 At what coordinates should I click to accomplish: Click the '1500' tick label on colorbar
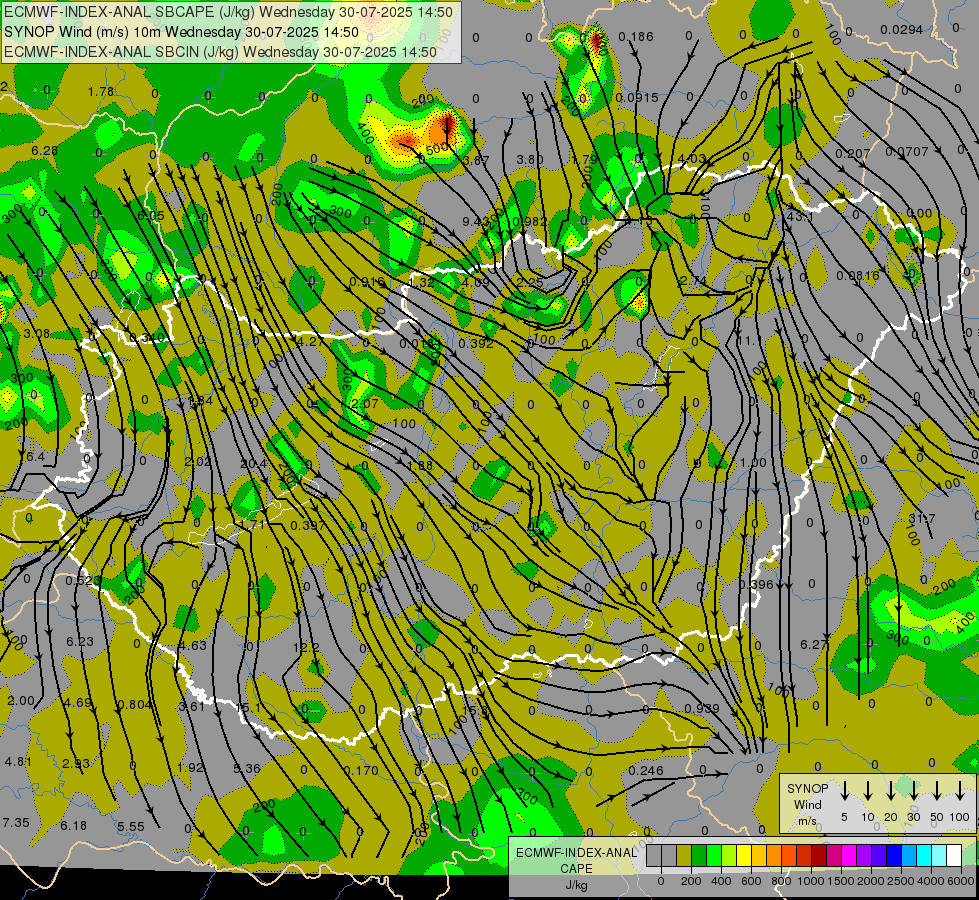tap(841, 881)
